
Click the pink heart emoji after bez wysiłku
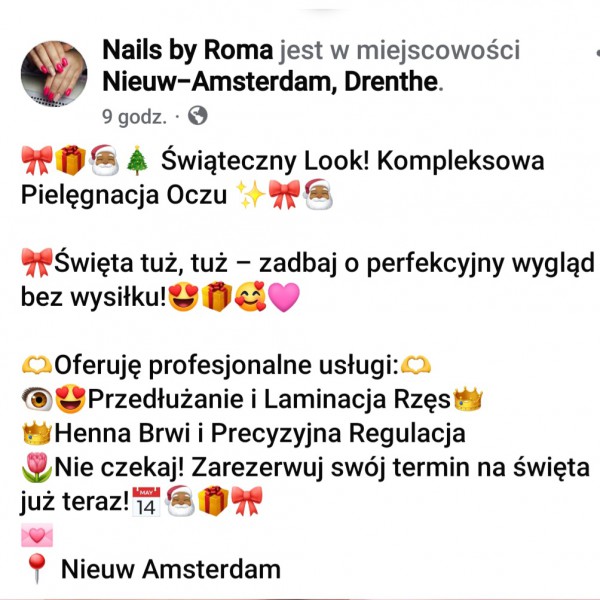(284, 297)
